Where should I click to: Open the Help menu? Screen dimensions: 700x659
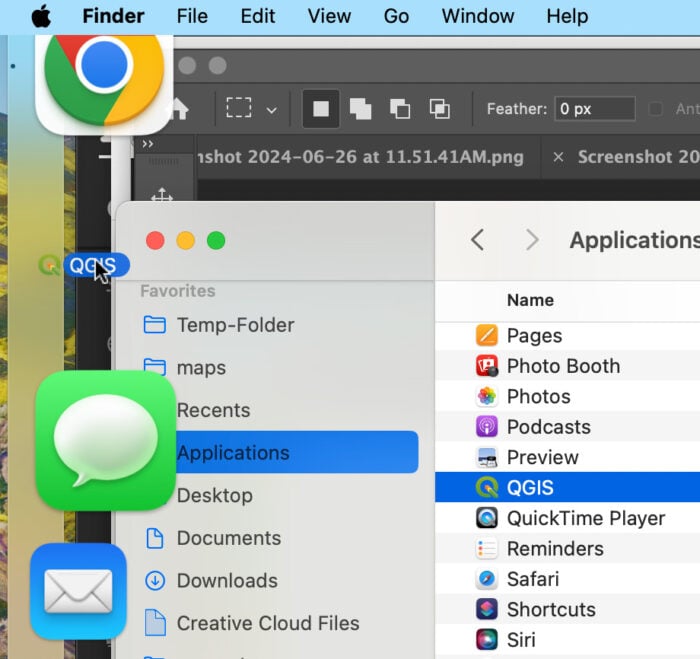[x=567, y=17]
